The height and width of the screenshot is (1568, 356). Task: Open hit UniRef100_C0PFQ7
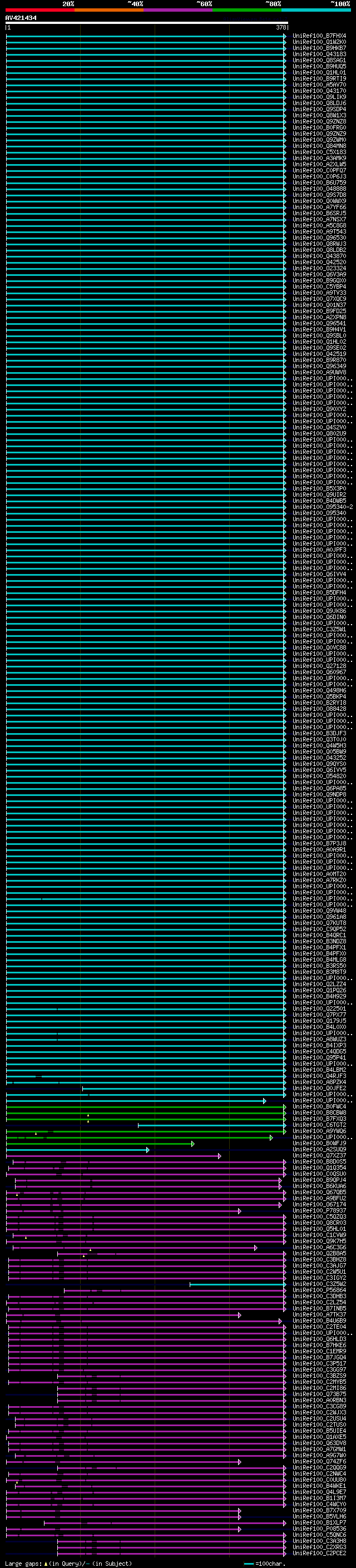click(x=319, y=170)
